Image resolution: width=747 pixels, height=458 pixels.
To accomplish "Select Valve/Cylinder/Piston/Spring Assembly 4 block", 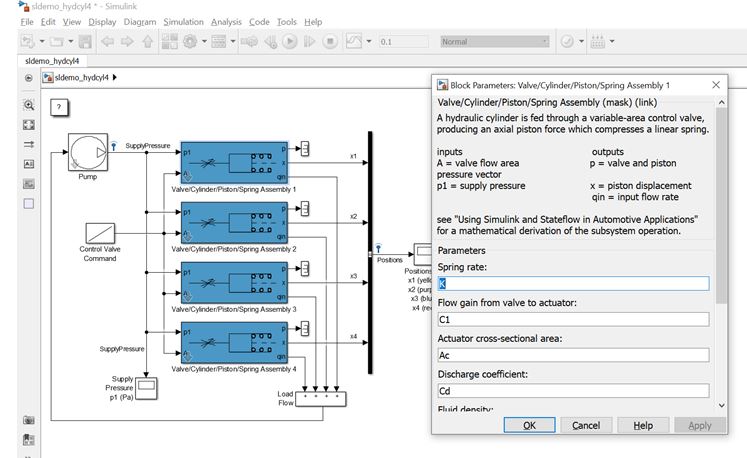I will (234, 343).
